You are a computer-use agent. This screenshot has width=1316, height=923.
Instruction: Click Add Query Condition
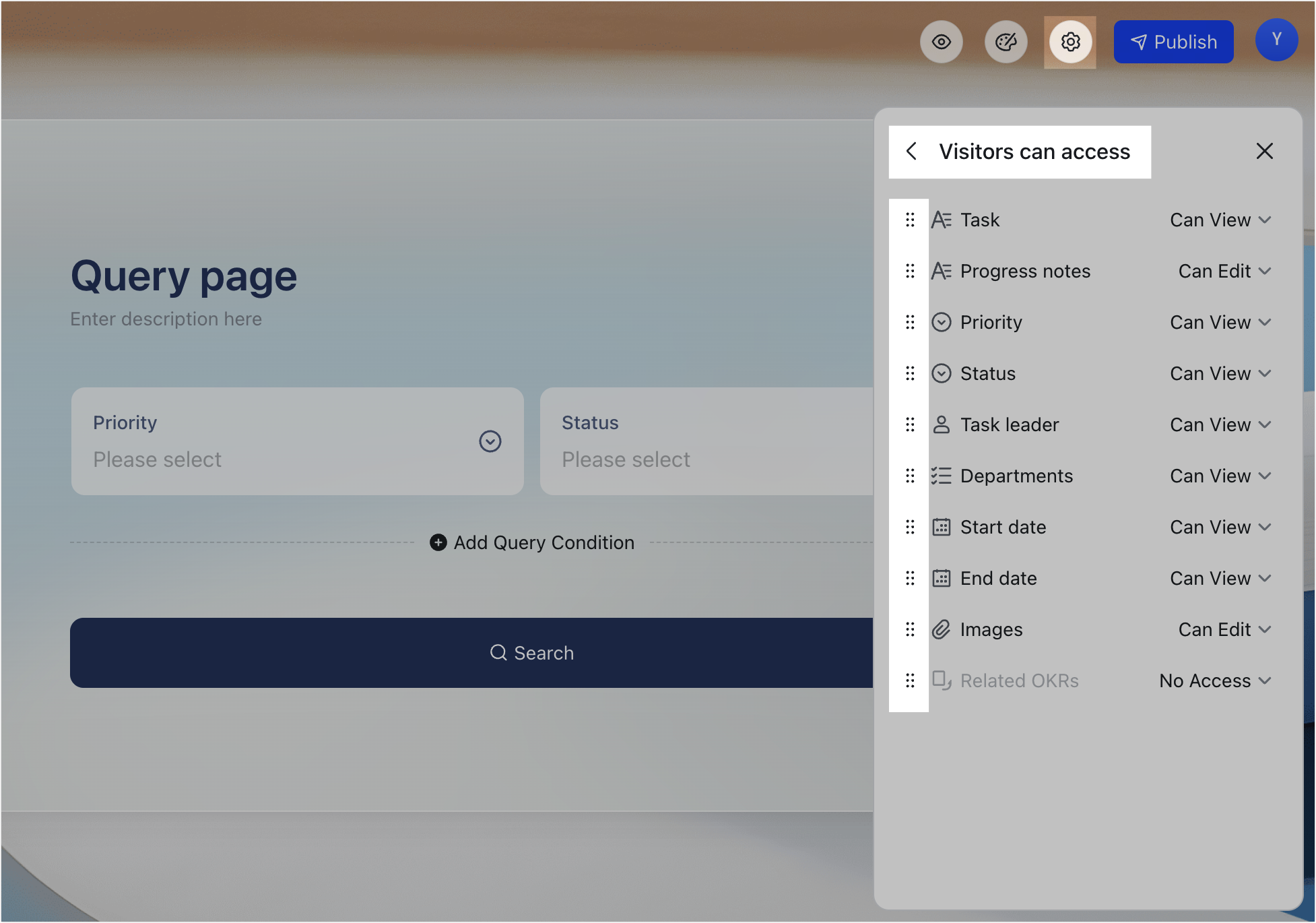(531, 542)
